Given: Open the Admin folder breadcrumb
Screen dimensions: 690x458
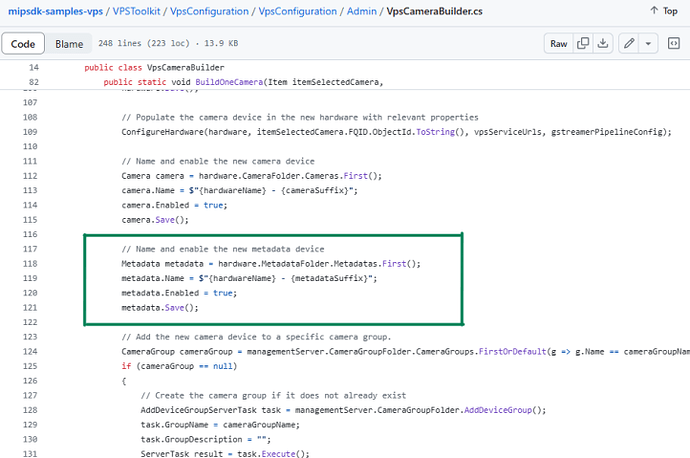Looking at the screenshot, I should pyautogui.click(x=362, y=11).
